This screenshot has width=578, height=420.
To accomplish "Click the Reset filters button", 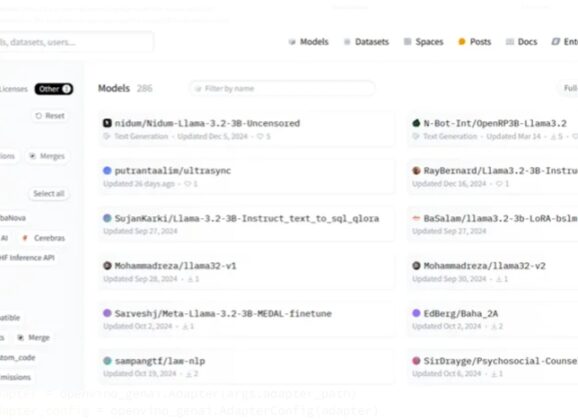I will pos(50,116).
